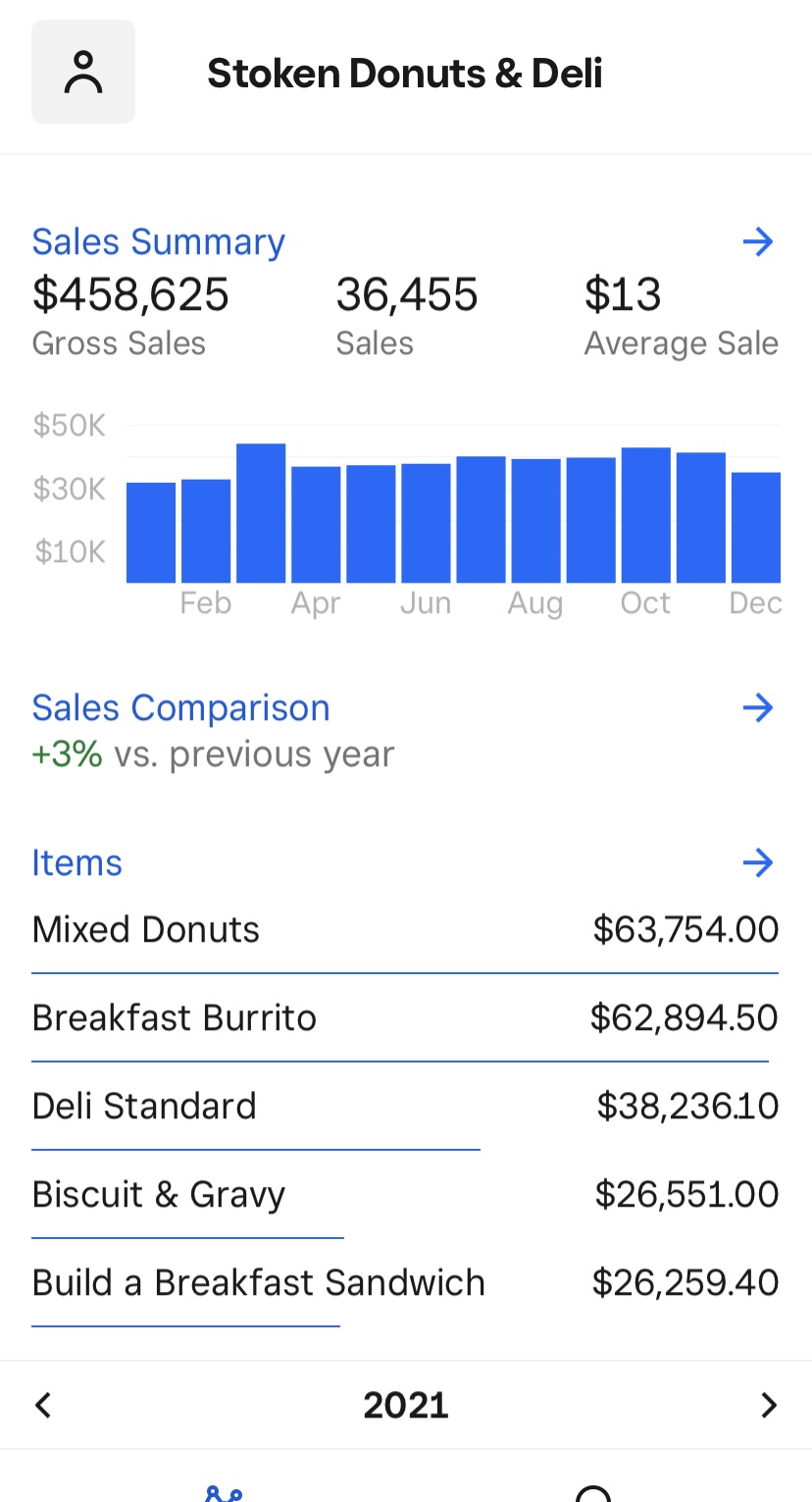The height and width of the screenshot is (1502, 812).
Task: Click the Sales Summary heading link
Action: (158, 241)
